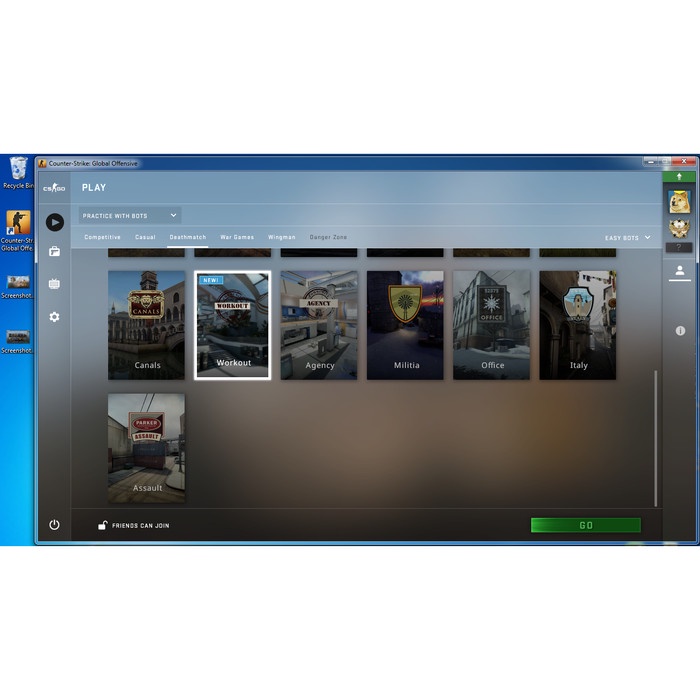700x700 pixels.
Task: Select the Office map card
Action: 492,325
